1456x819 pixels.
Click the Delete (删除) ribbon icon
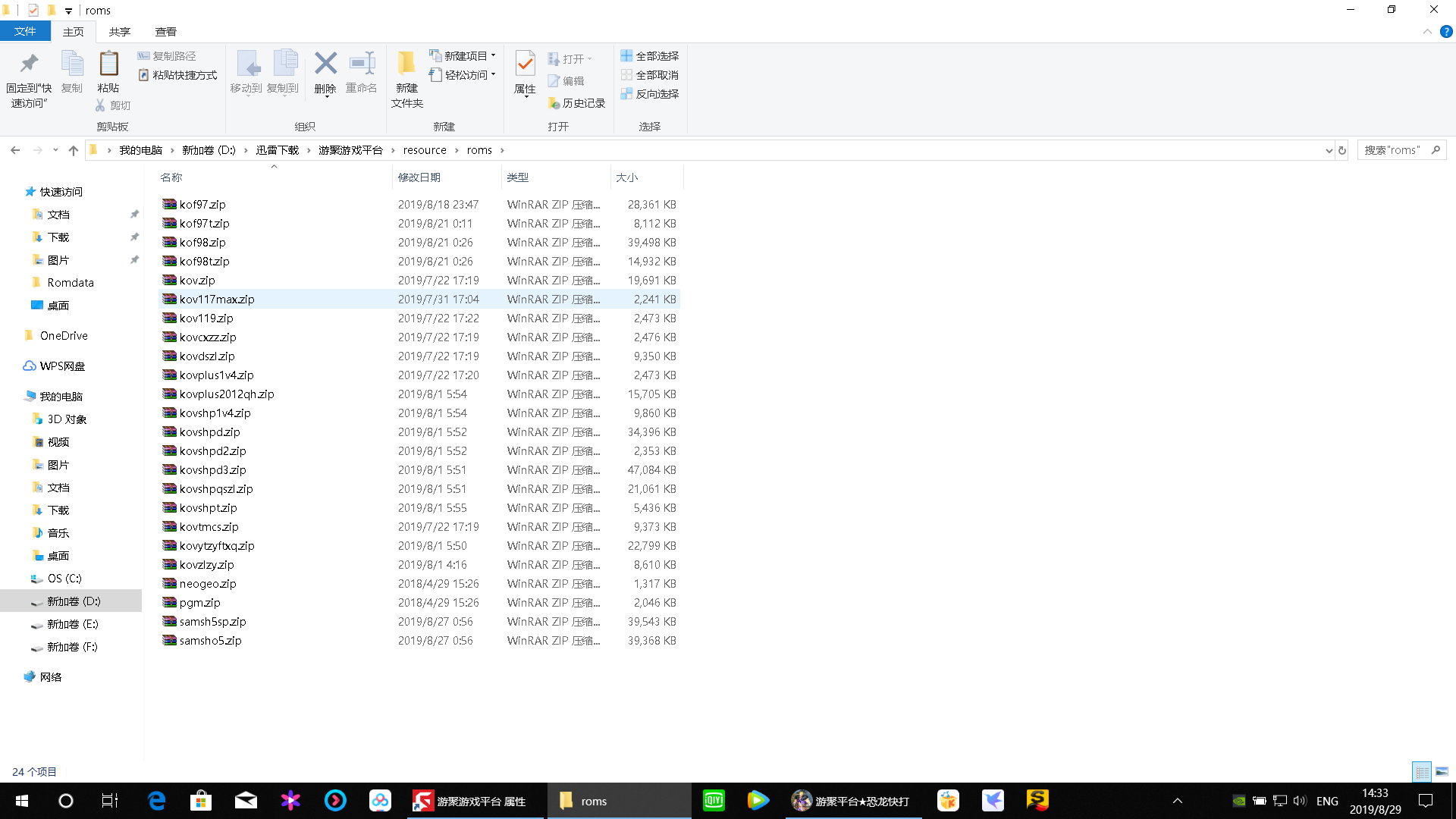tap(325, 64)
